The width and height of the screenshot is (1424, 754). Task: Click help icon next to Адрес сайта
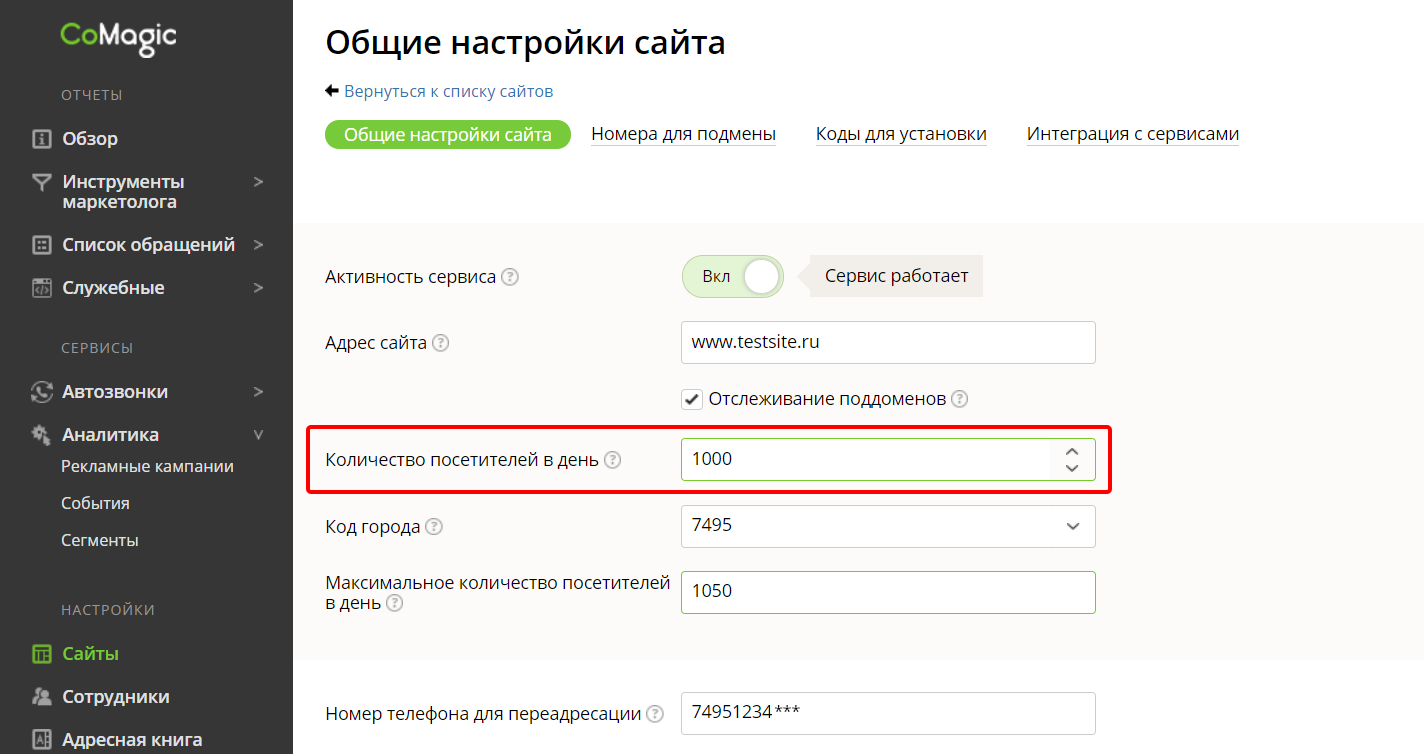click(440, 343)
